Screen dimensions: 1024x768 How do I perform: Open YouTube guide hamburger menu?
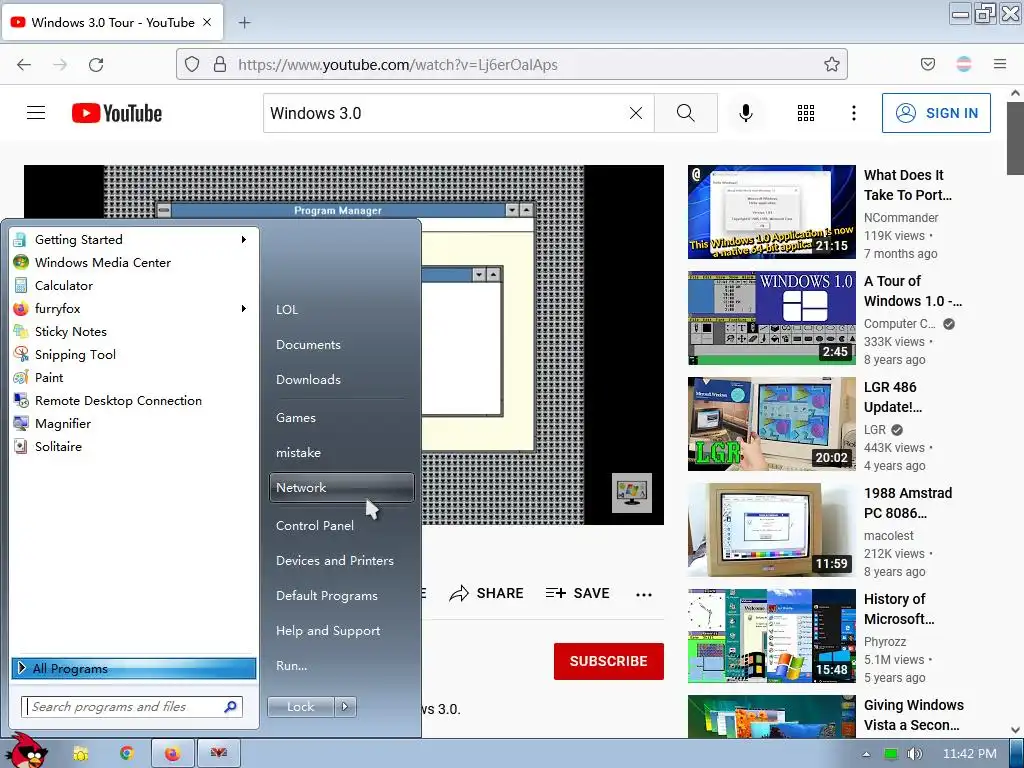point(36,113)
